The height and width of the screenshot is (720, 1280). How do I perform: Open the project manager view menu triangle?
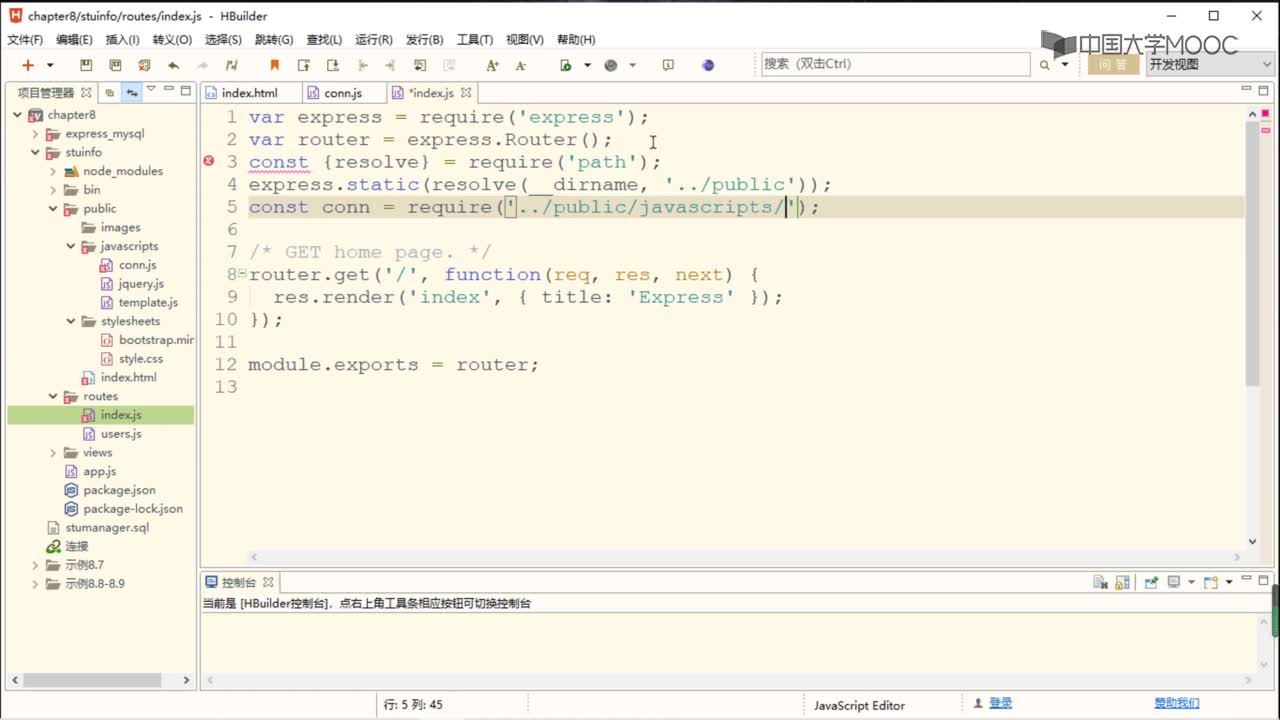pos(151,89)
